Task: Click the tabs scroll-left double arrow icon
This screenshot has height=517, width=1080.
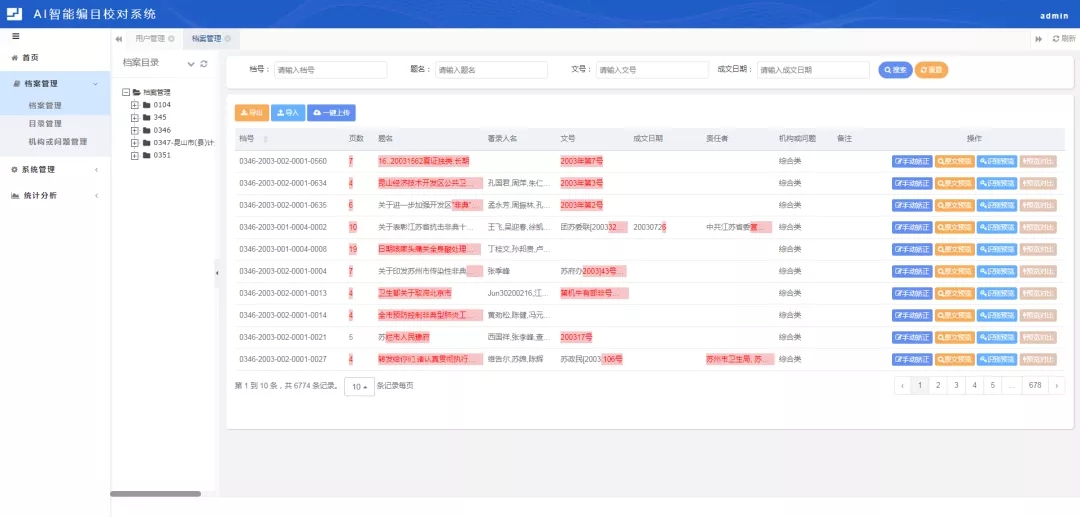Action: pyautogui.click(x=119, y=38)
